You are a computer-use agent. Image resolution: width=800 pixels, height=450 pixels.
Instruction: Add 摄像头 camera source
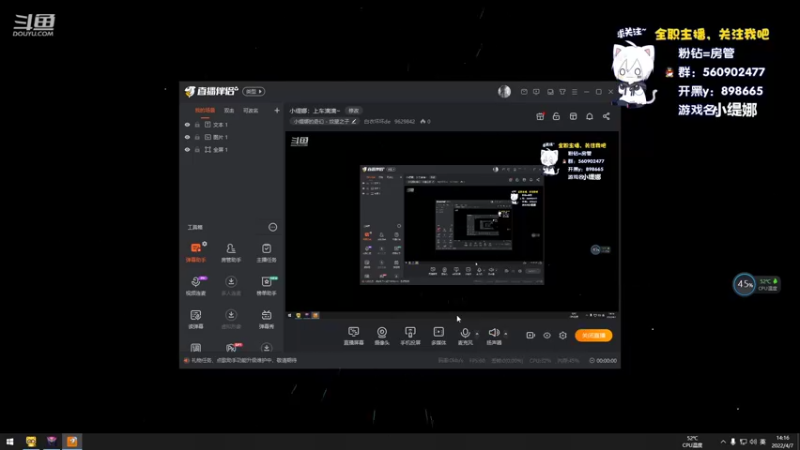[x=382, y=336]
